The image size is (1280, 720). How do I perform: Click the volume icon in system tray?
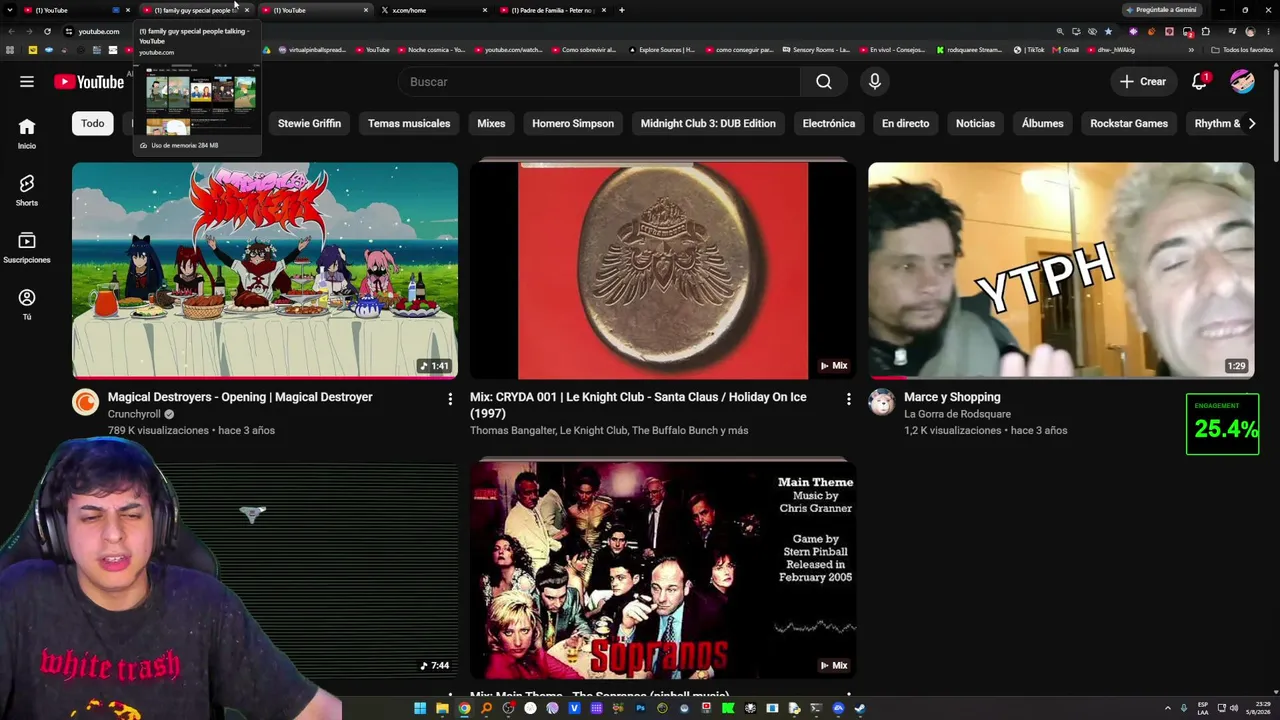[1234, 709]
